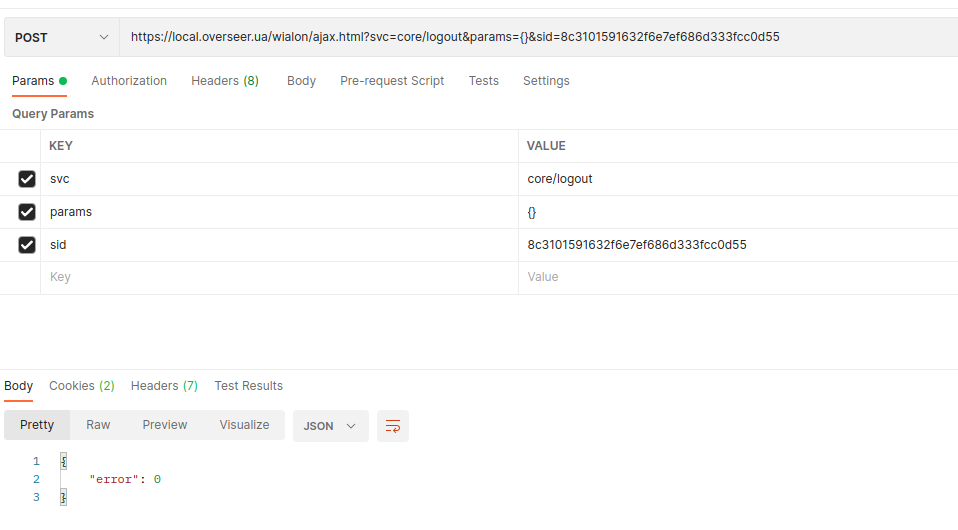Select the Preview response view
958x530 pixels.
tap(165, 425)
